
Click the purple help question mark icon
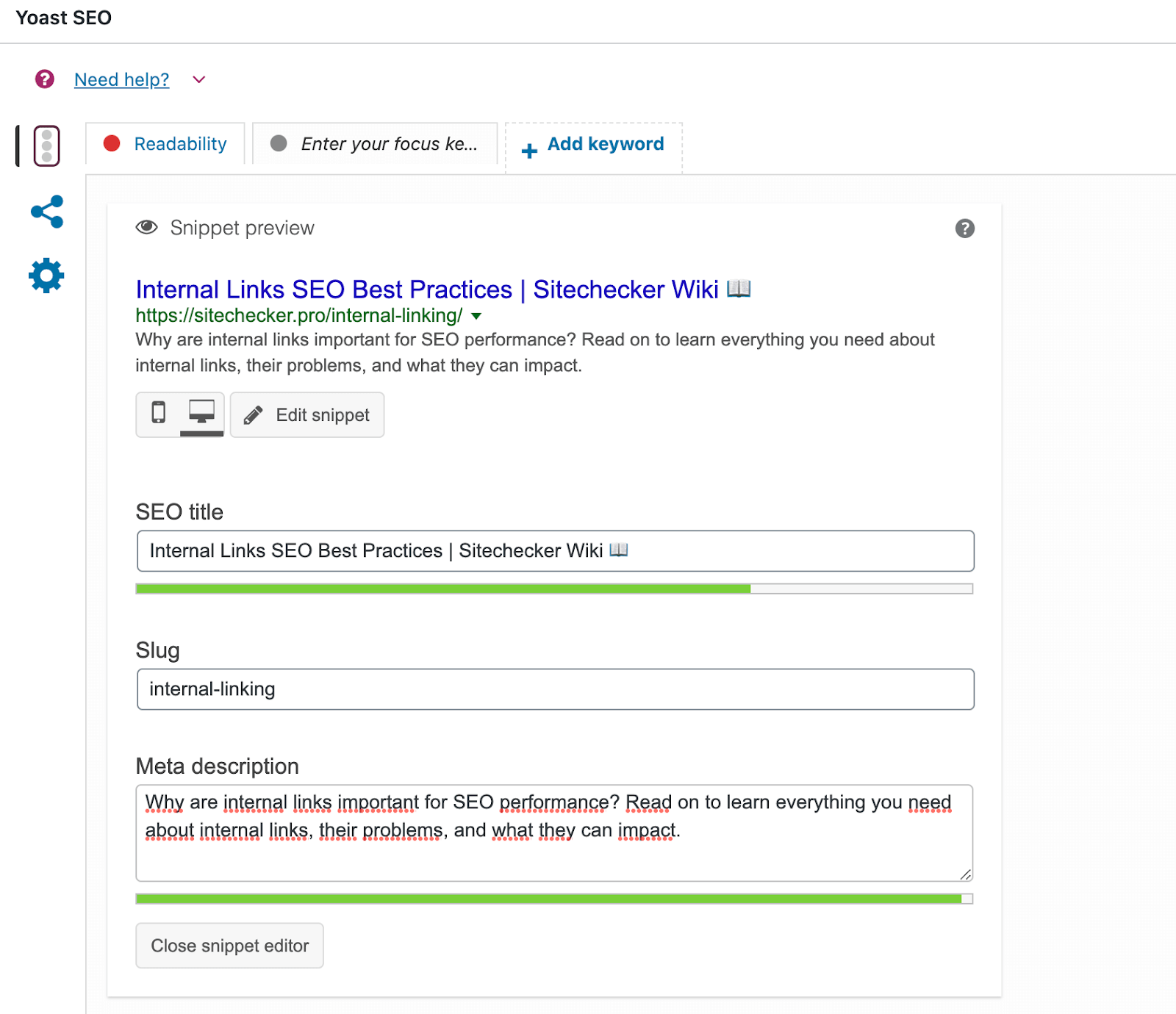45,79
